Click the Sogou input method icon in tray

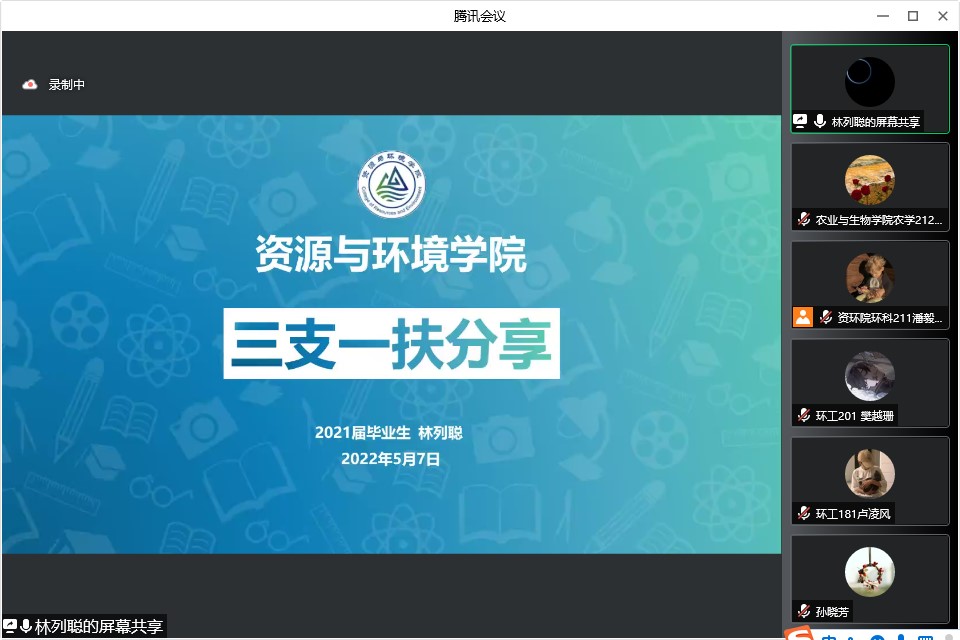pos(798,634)
